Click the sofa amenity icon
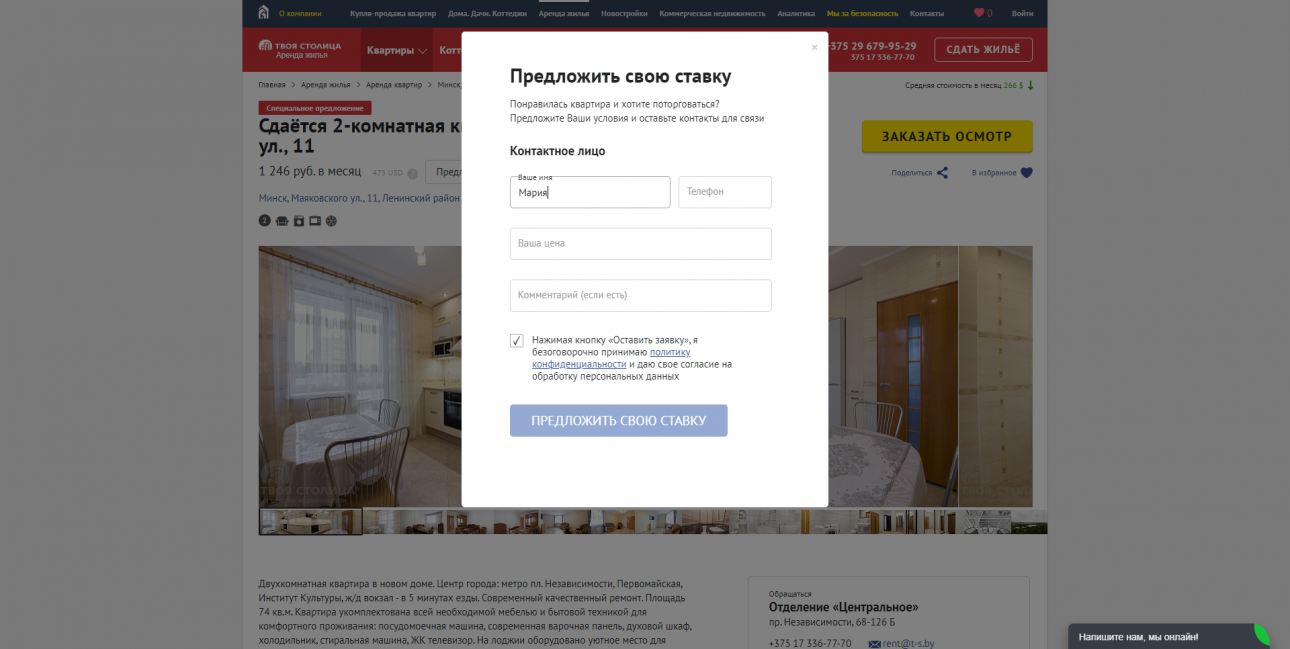The height and width of the screenshot is (649, 1290). coord(282,220)
